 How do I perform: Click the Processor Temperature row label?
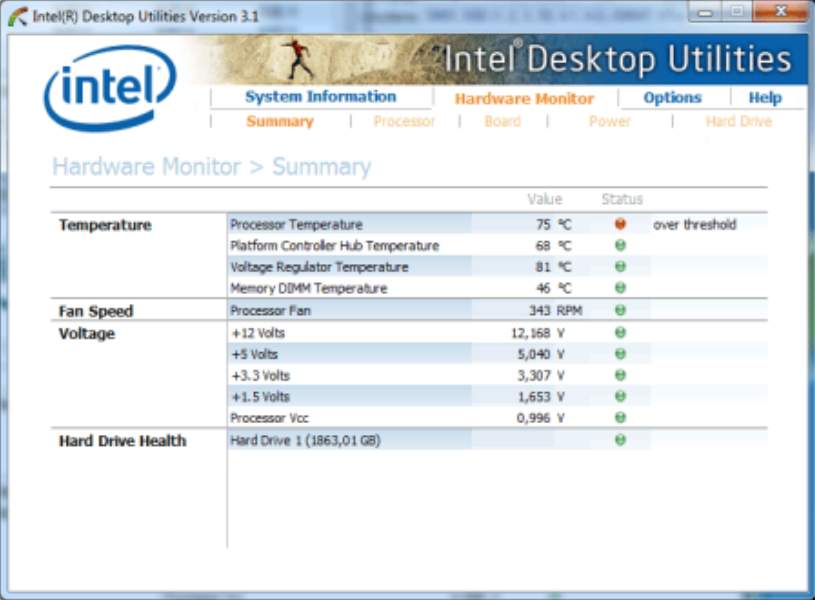(x=296, y=225)
